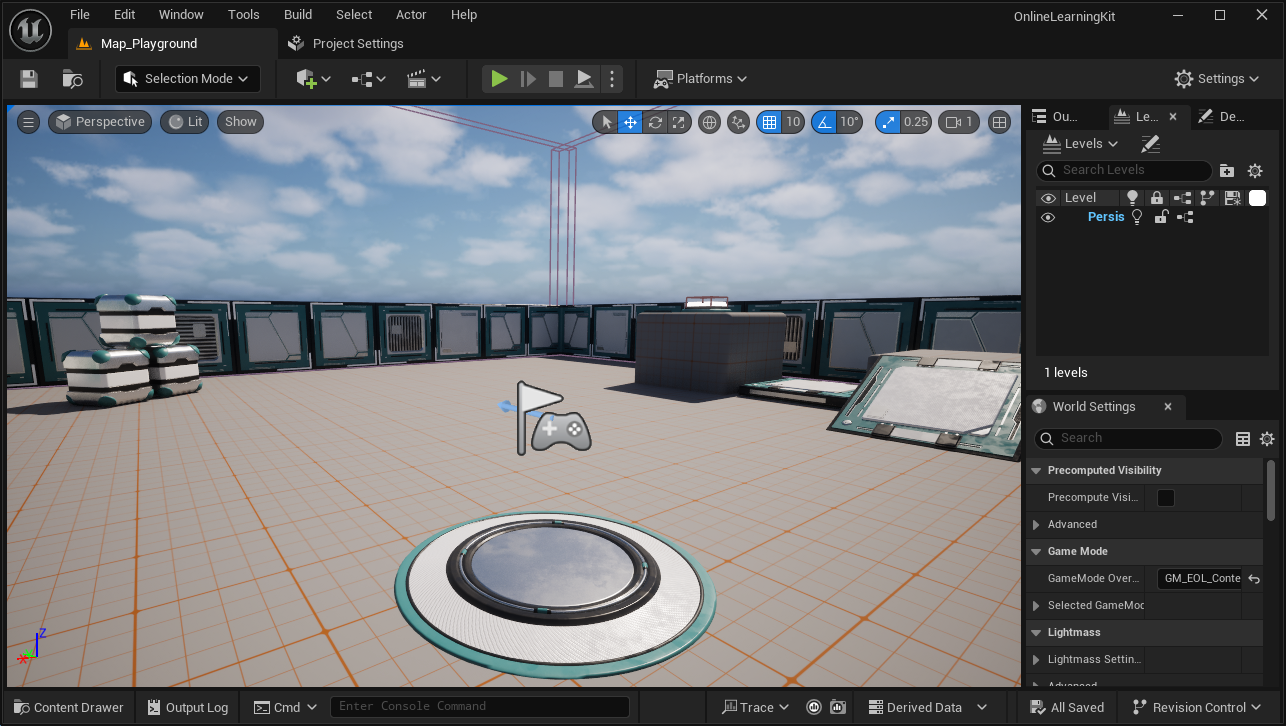Toggle visibility of Persistent Level row

[1048, 217]
